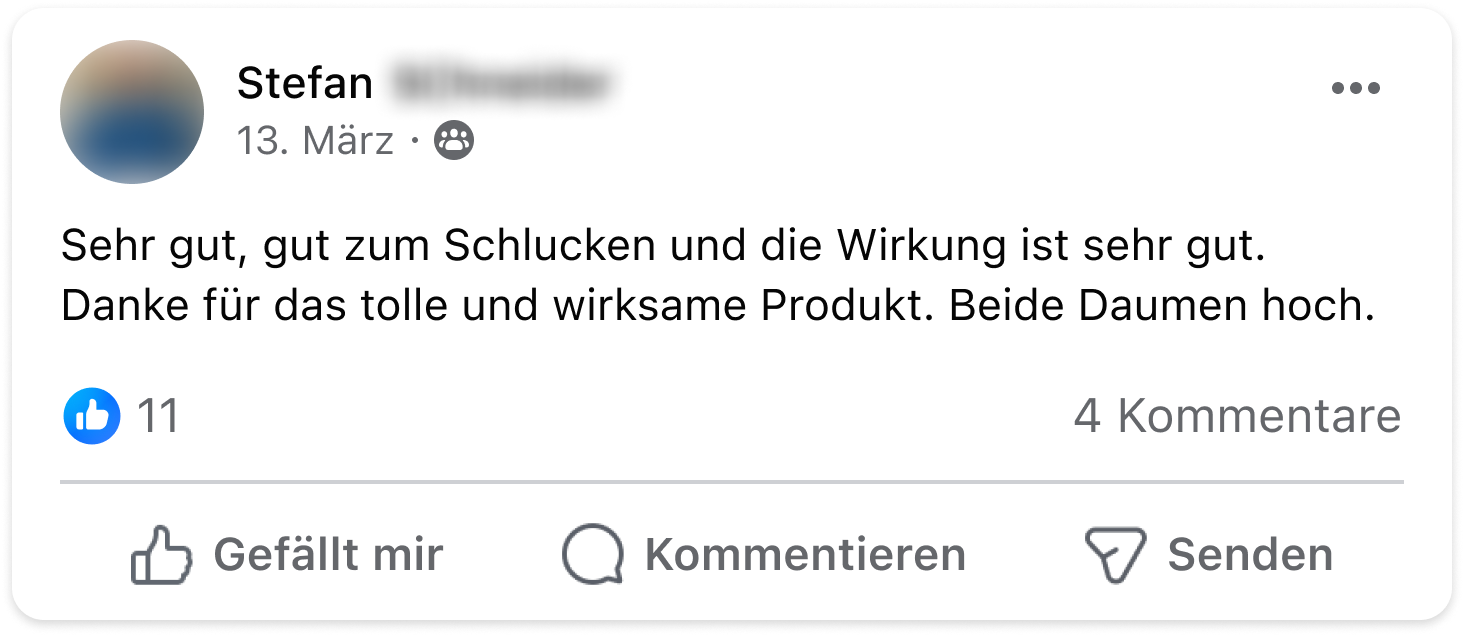Select the Gefällt mir text label
The width and height of the screenshot is (1464, 636).
[x=328, y=555]
